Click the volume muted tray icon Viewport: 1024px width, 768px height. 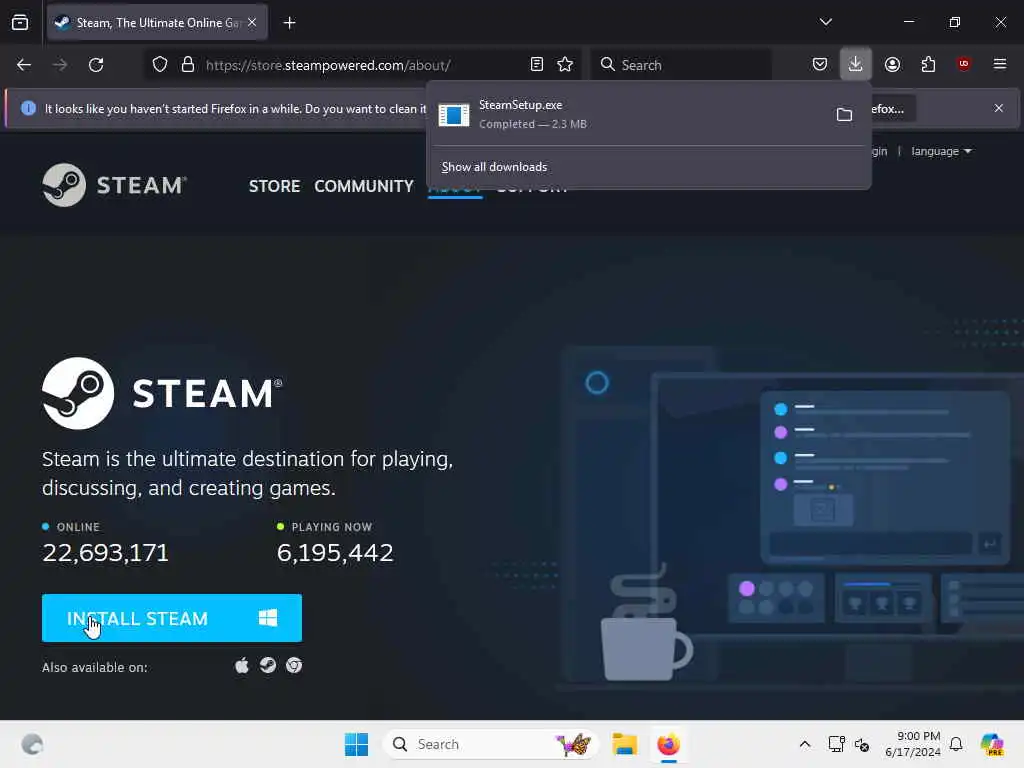862,744
